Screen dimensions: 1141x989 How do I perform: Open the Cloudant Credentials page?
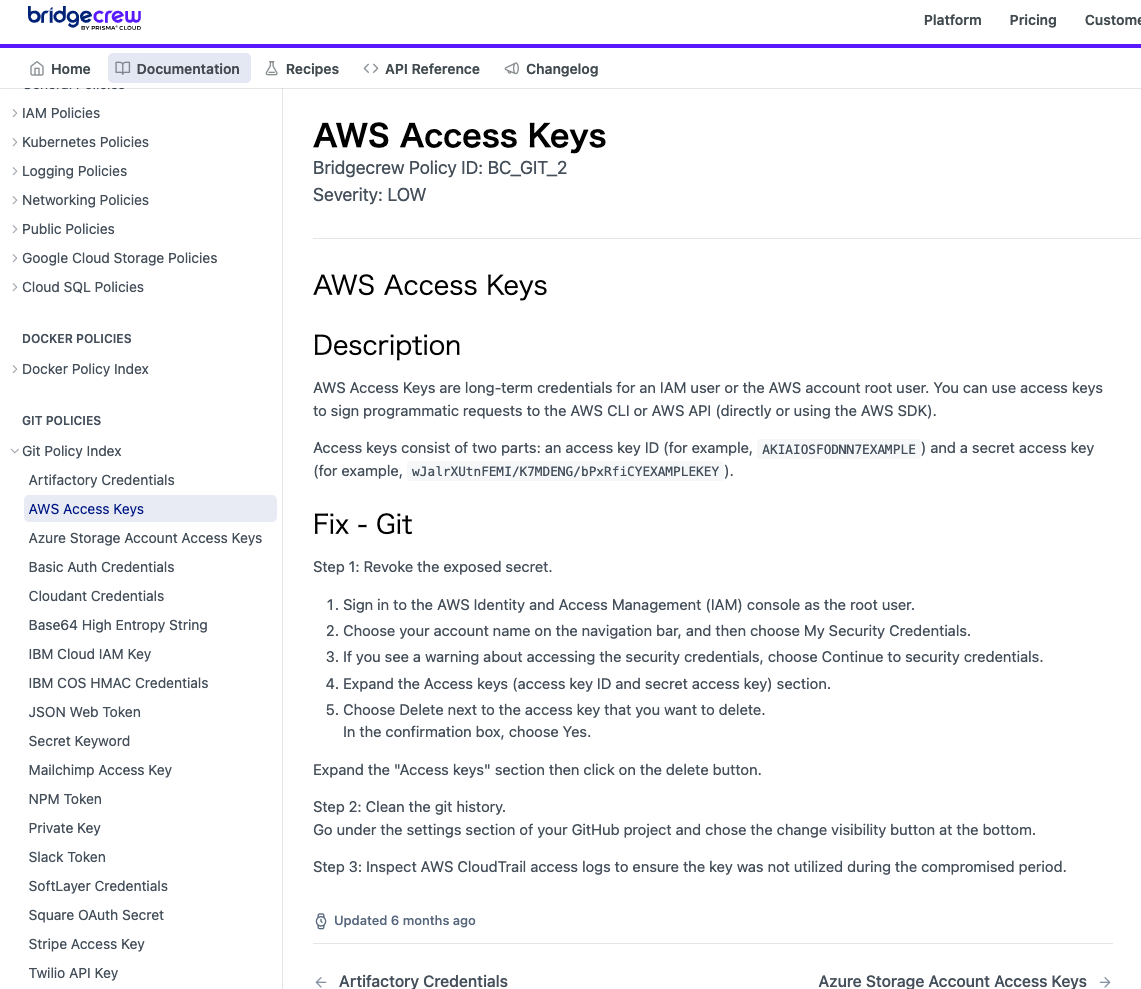(96, 597)
